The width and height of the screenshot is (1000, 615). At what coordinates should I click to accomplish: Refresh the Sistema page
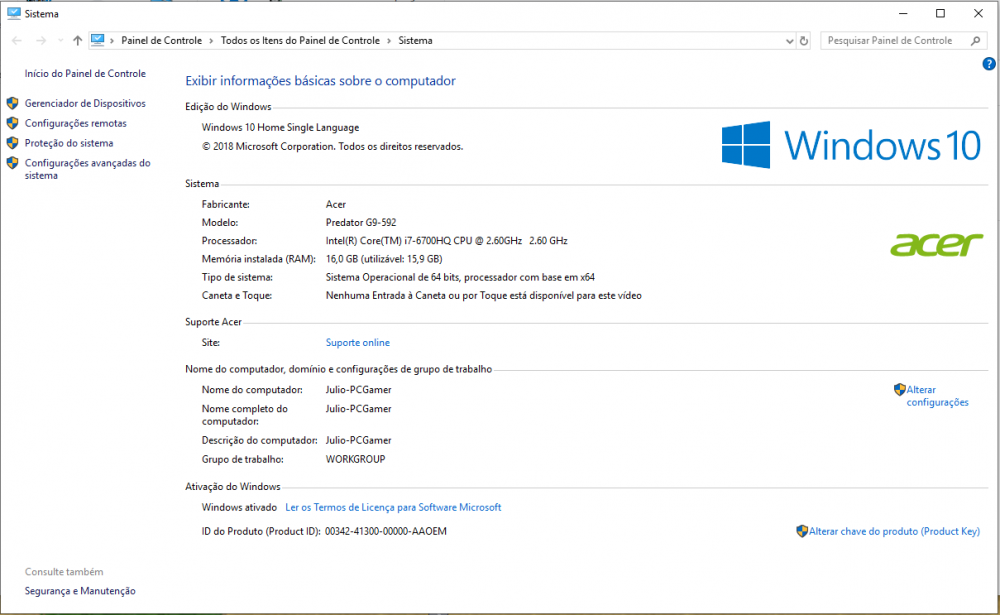coord(804,41)
